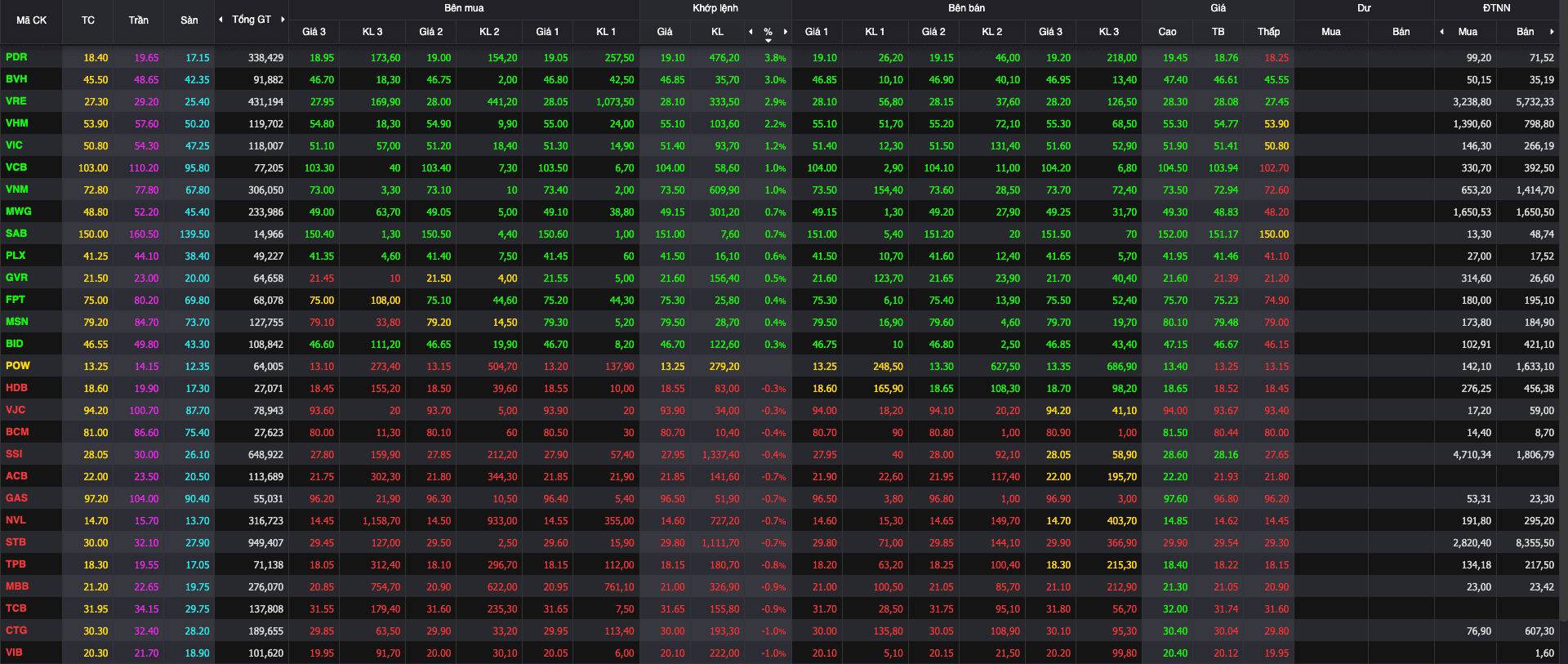Click the Cao high price column header
The image size is (1568, 664).
(1167, 32)
